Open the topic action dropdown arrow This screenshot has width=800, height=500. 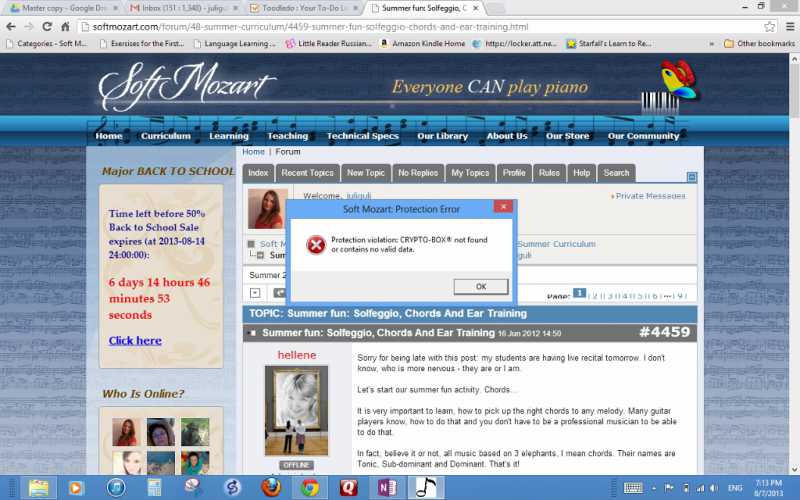[255, 293]
